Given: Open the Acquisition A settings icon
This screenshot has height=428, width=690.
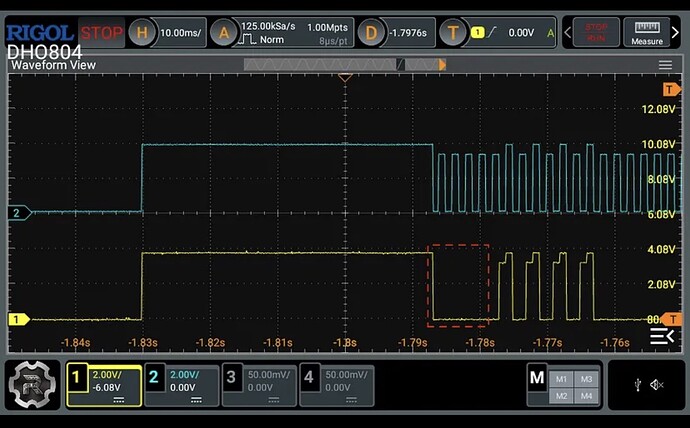Looking at the screenshot, I should coord(224,33).
